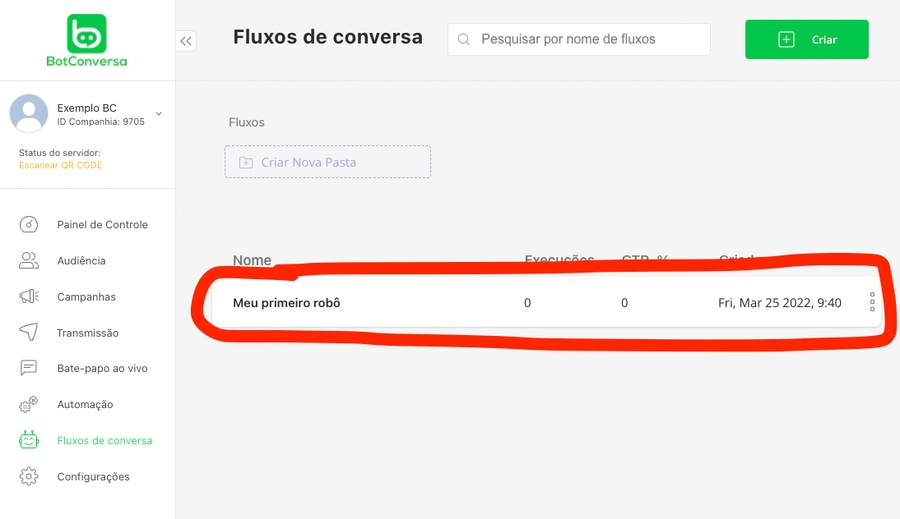
Task: Open three-dot menu for Meu primeiro robô
Action: coord(872,302)
